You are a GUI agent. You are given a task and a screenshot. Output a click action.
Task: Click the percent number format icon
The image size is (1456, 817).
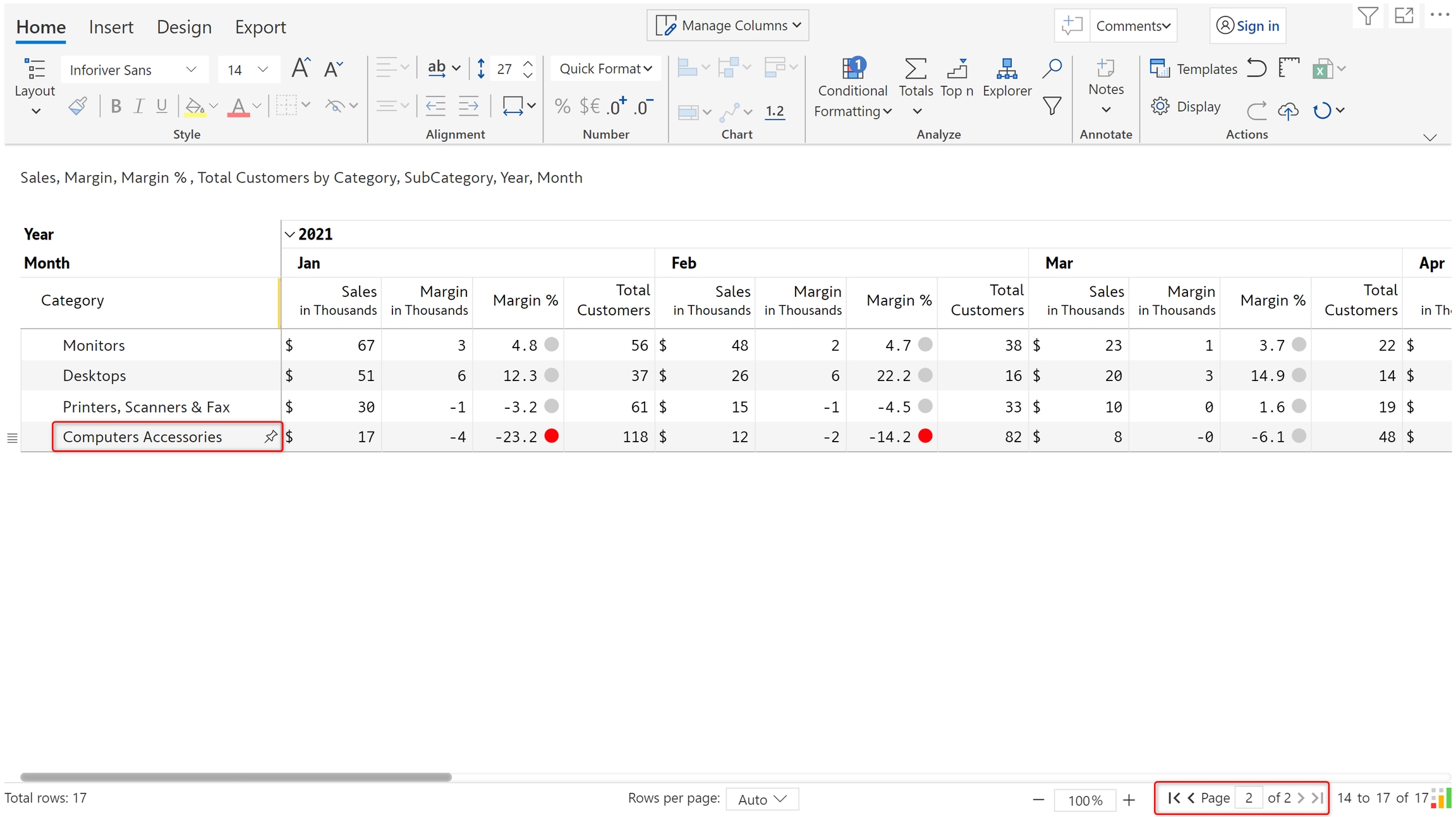click(562, 106)
